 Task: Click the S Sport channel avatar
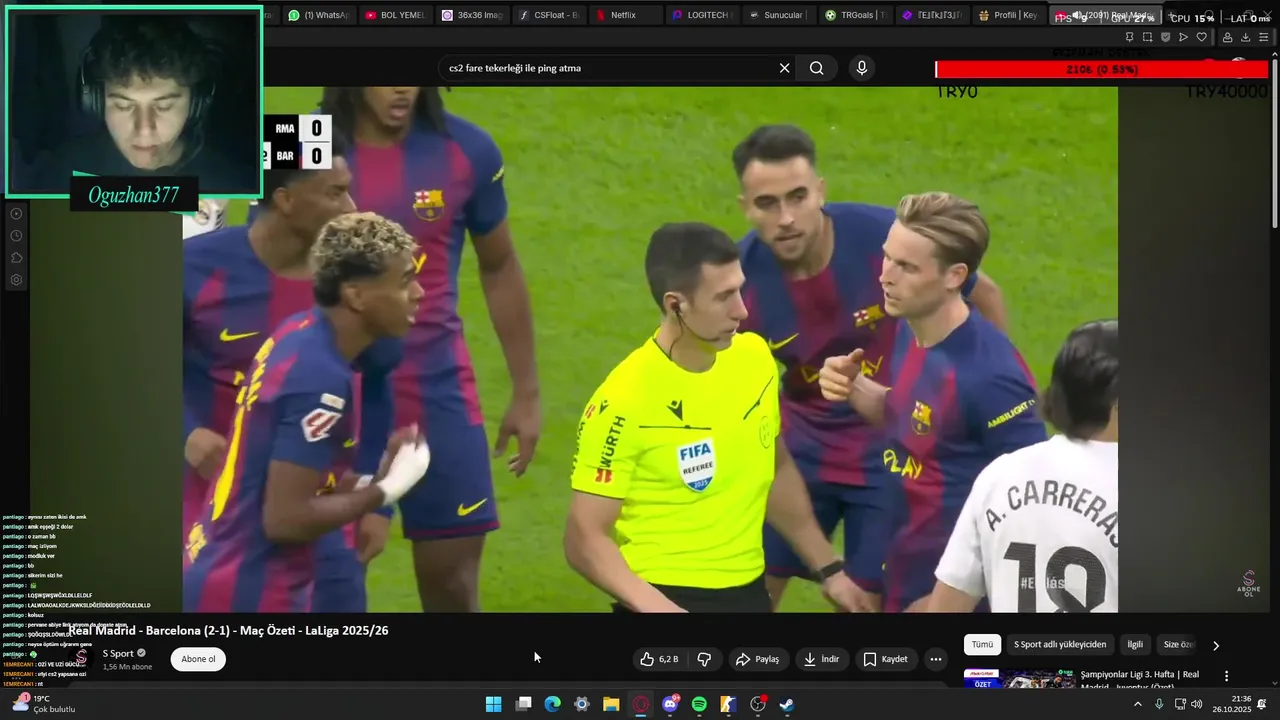pos(83,659)
